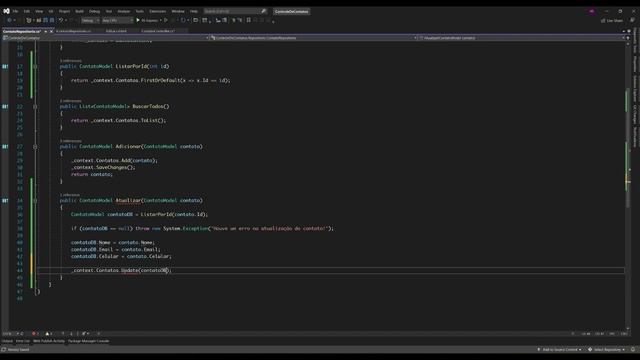
Task: Open the member navigation dropdown
Action: pyautogui.click(x=522, y=38)
